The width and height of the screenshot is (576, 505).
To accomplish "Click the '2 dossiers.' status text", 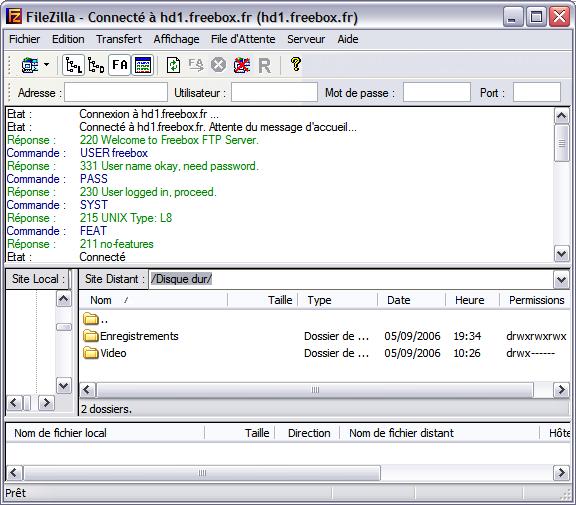I will (x=106, y=409).
